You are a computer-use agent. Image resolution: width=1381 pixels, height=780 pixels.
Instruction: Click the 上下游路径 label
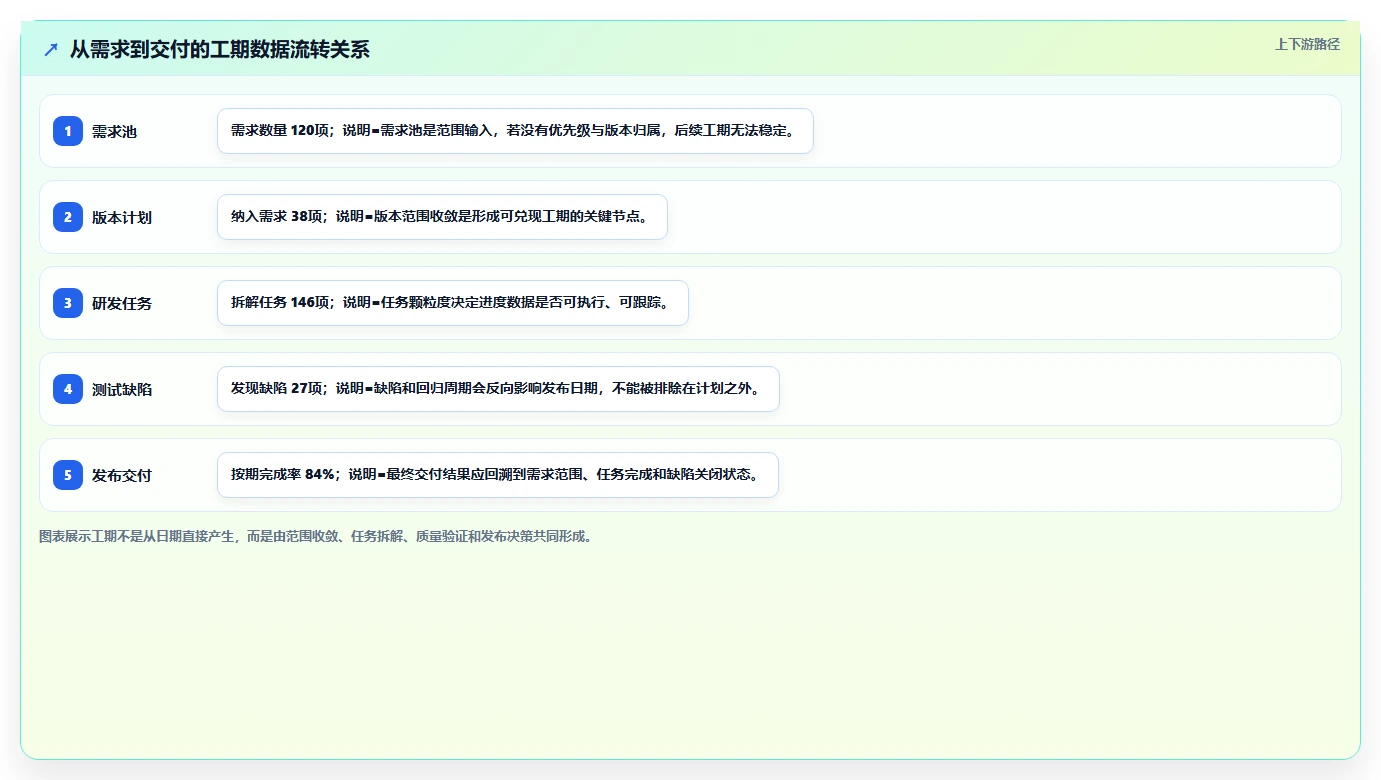point(1307,44)
